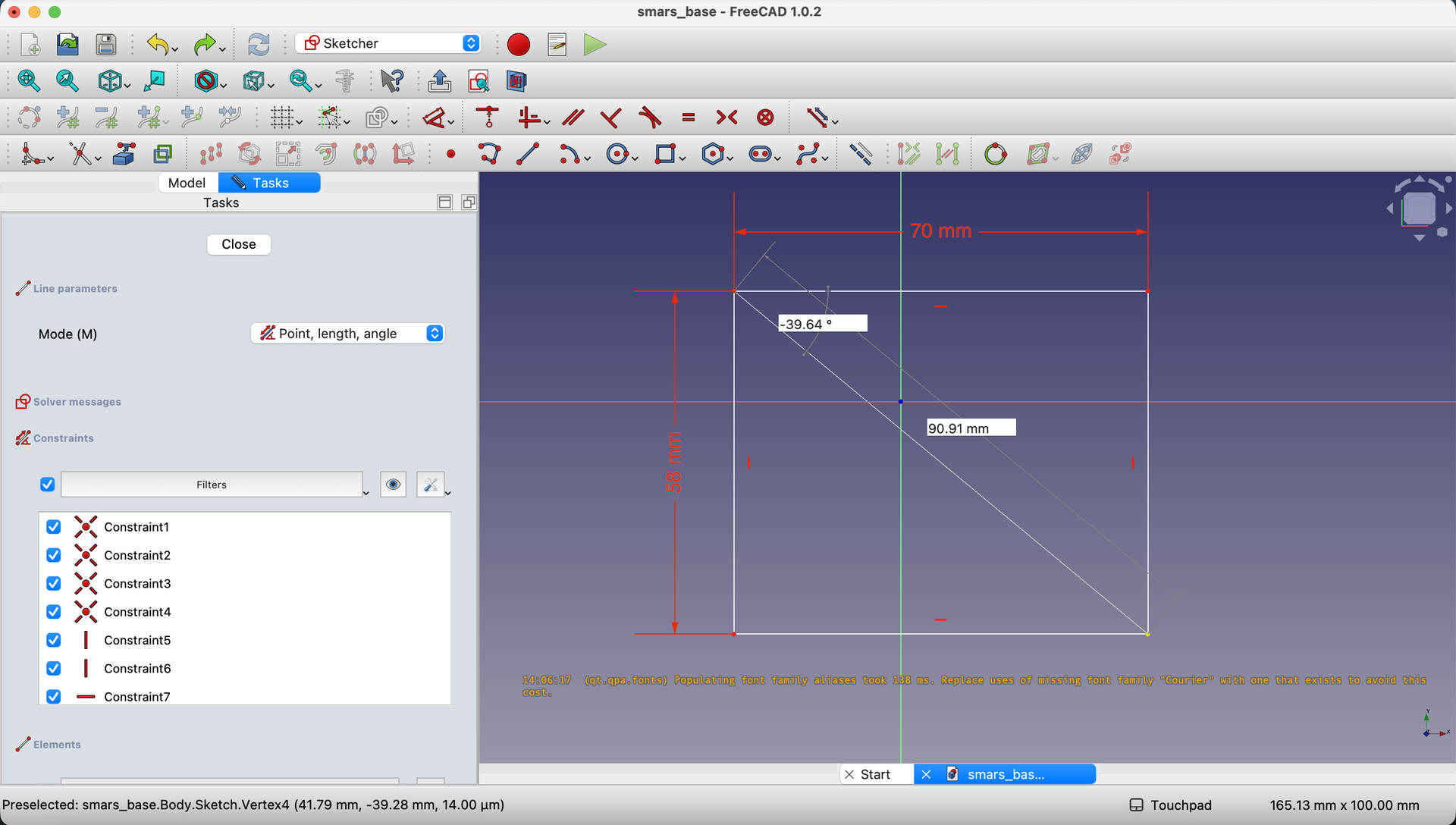Click the navigation cube in the viewport

1419,209
